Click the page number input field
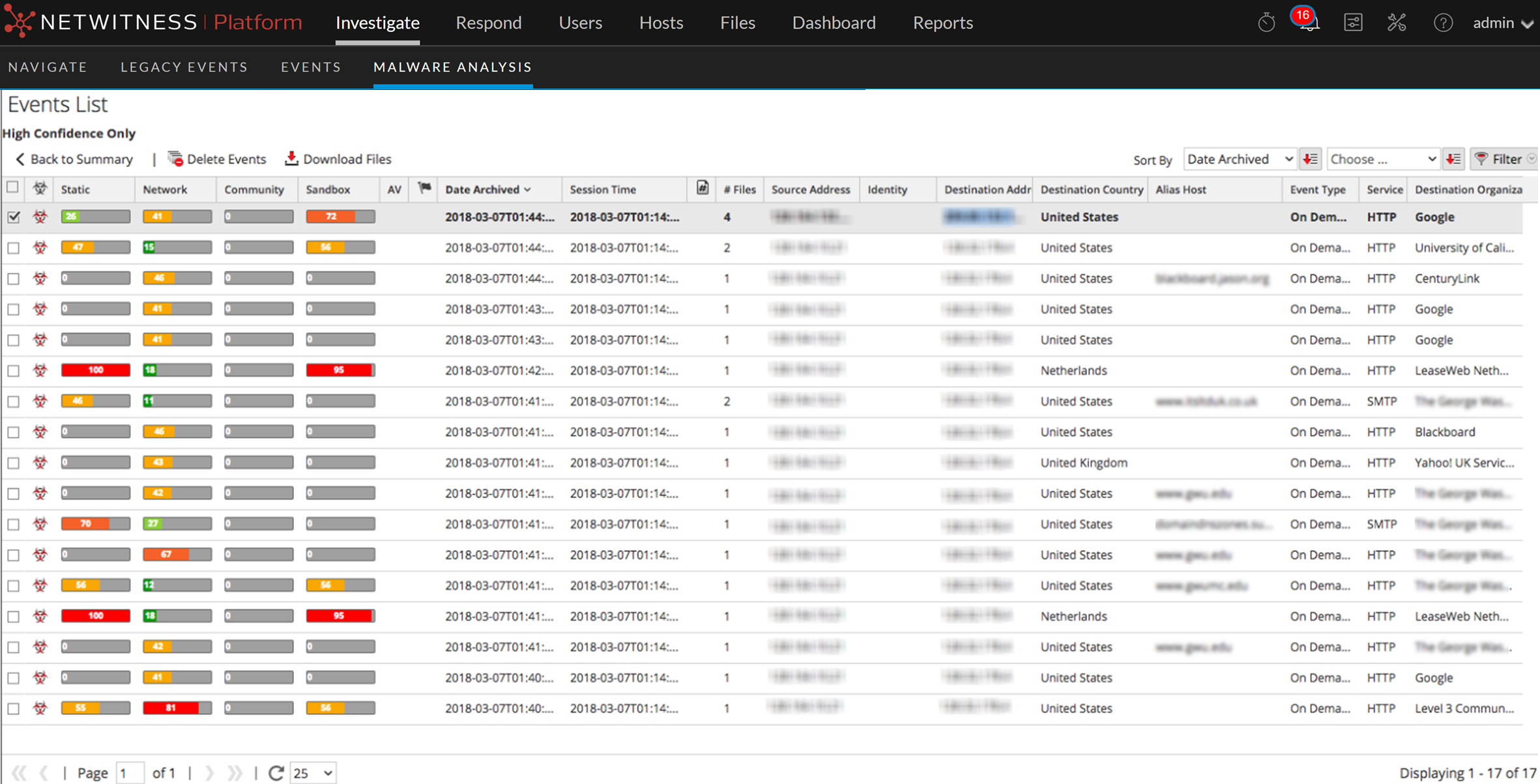 (x=130, y=773)
